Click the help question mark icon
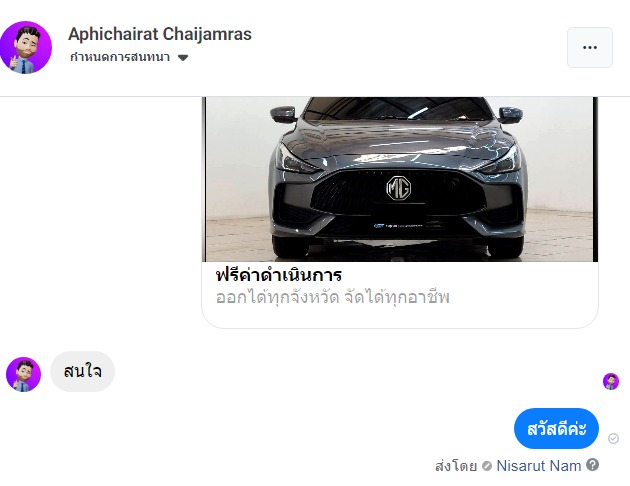 (x=592, y=465)
